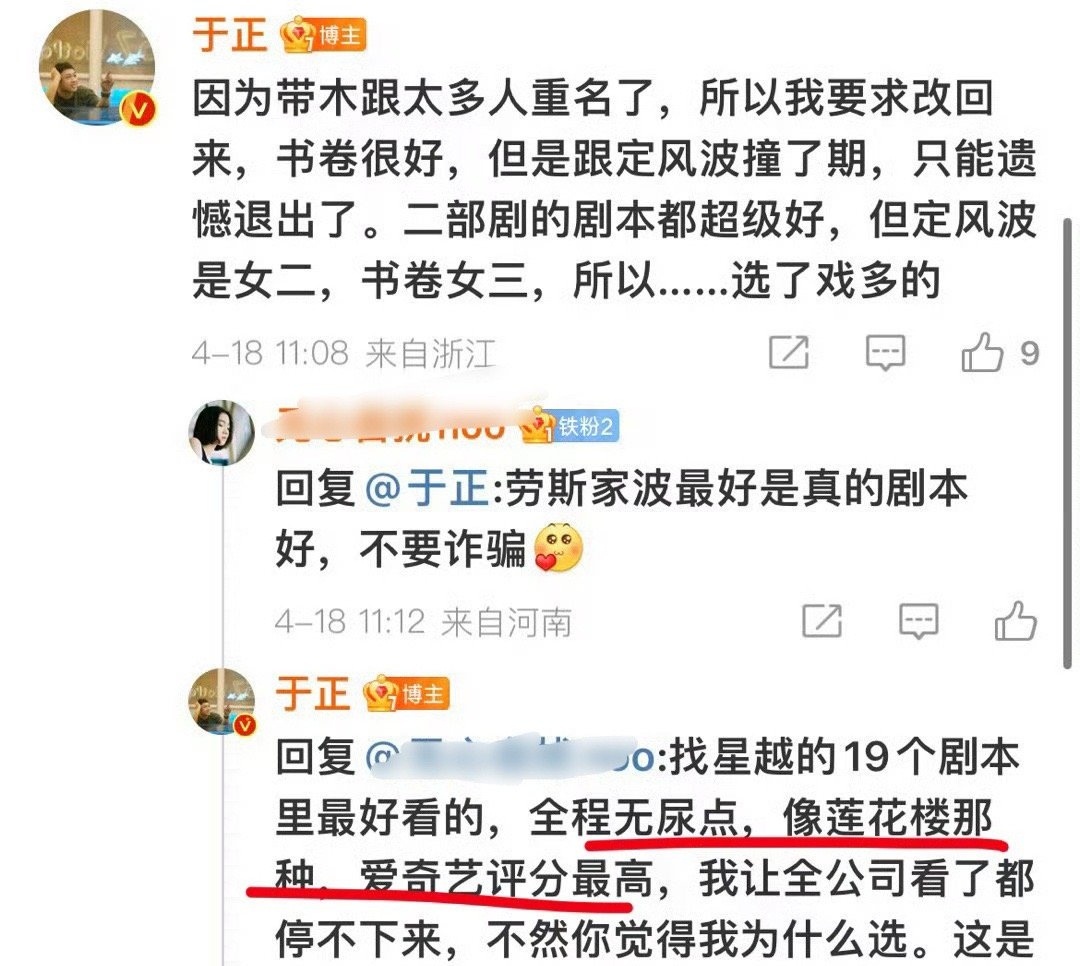Viewport: 1080px width, 966px height.
Task: Click the 4-18 11:12 来自河南 timestamp
Action: [423, 622]
